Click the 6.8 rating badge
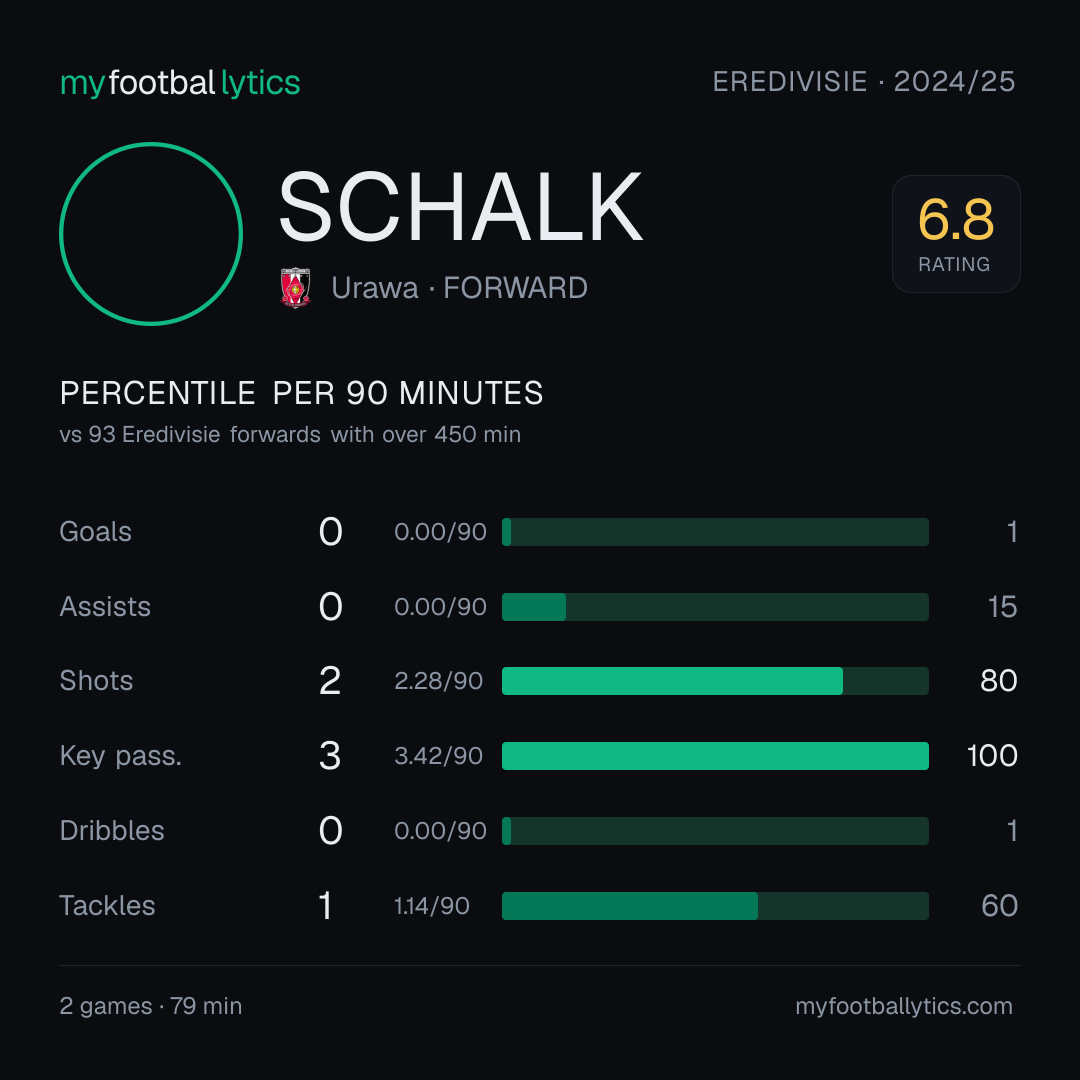The height and width of the screenshot is (1080, 1080). tap(956, 233)
